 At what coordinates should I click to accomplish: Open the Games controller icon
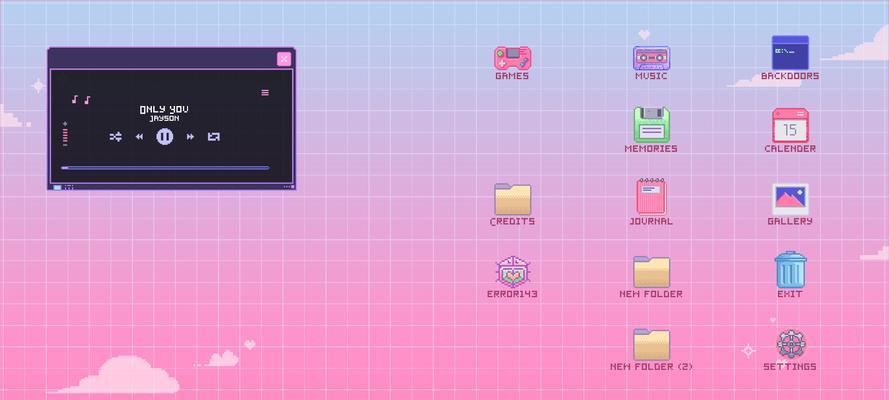[513, 58]
